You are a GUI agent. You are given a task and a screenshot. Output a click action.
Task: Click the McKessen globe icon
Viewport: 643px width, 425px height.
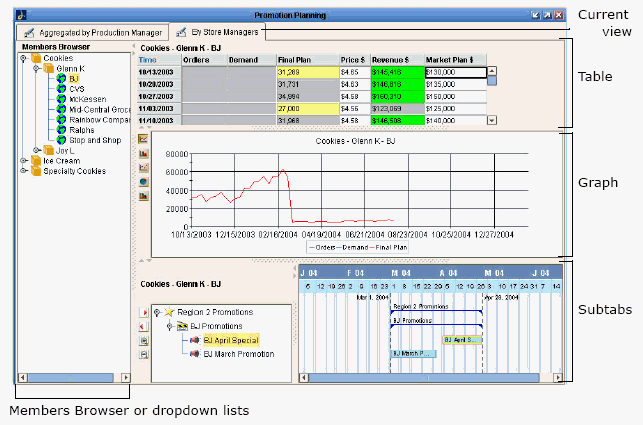click(x=61, y=99)
